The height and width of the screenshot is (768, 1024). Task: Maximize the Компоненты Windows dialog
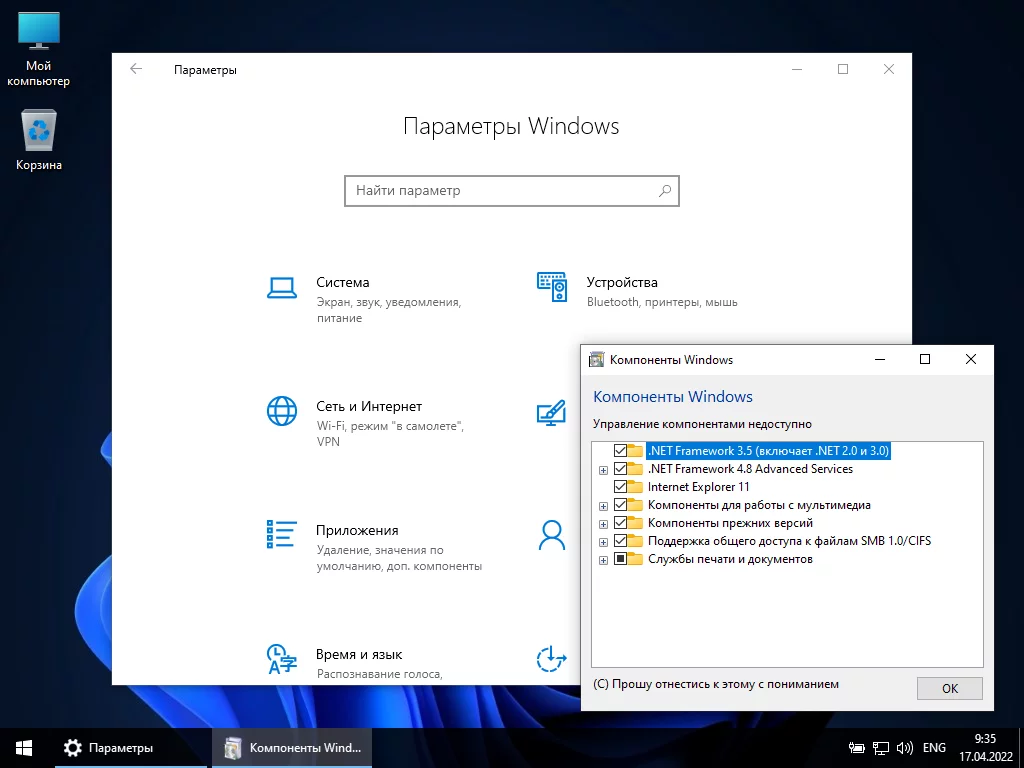(925, 359)
